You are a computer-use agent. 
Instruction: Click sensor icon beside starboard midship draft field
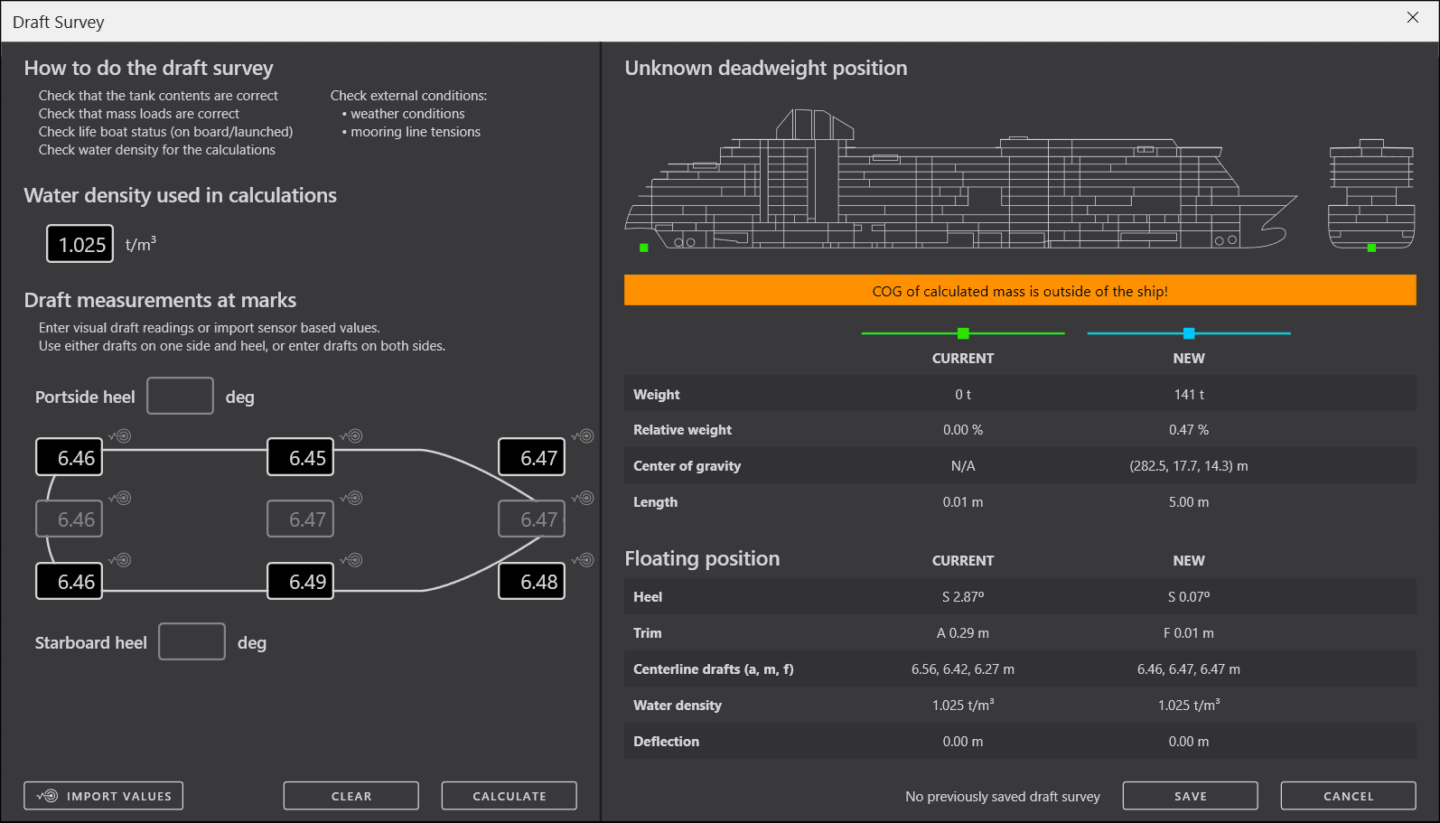tap(351, 560)
